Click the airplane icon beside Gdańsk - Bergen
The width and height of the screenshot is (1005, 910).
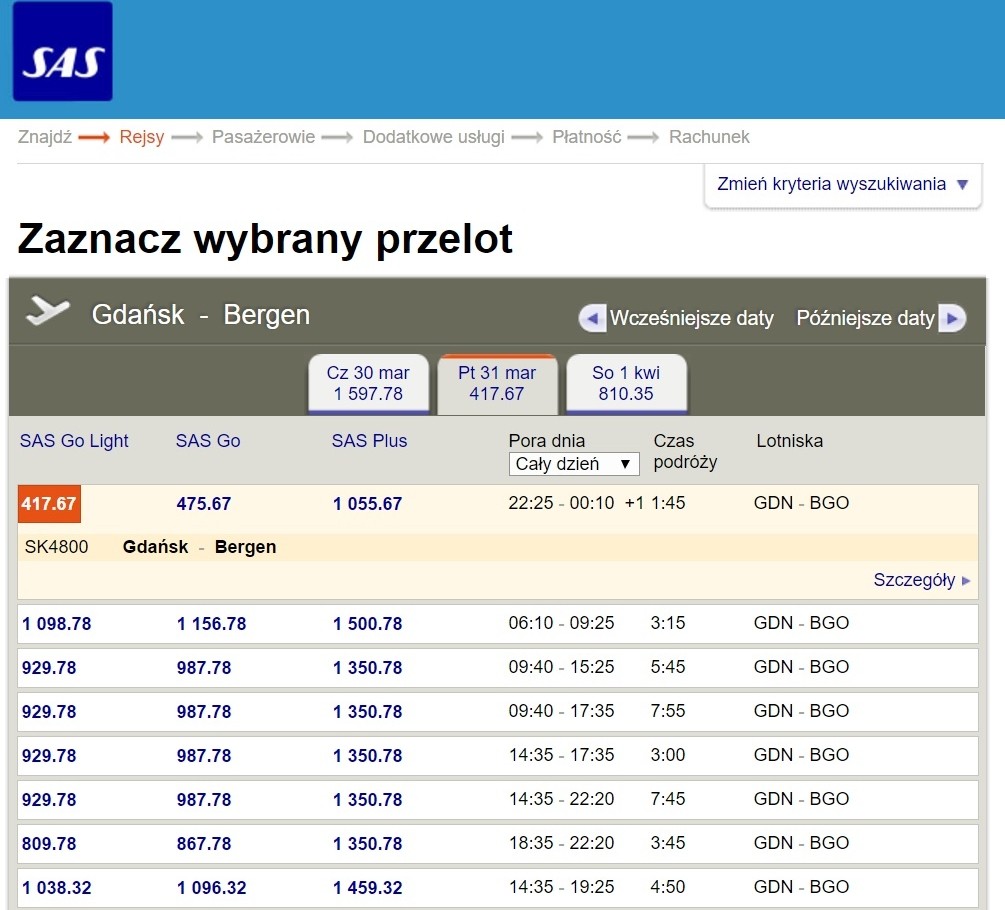click(x=47, y=311)
